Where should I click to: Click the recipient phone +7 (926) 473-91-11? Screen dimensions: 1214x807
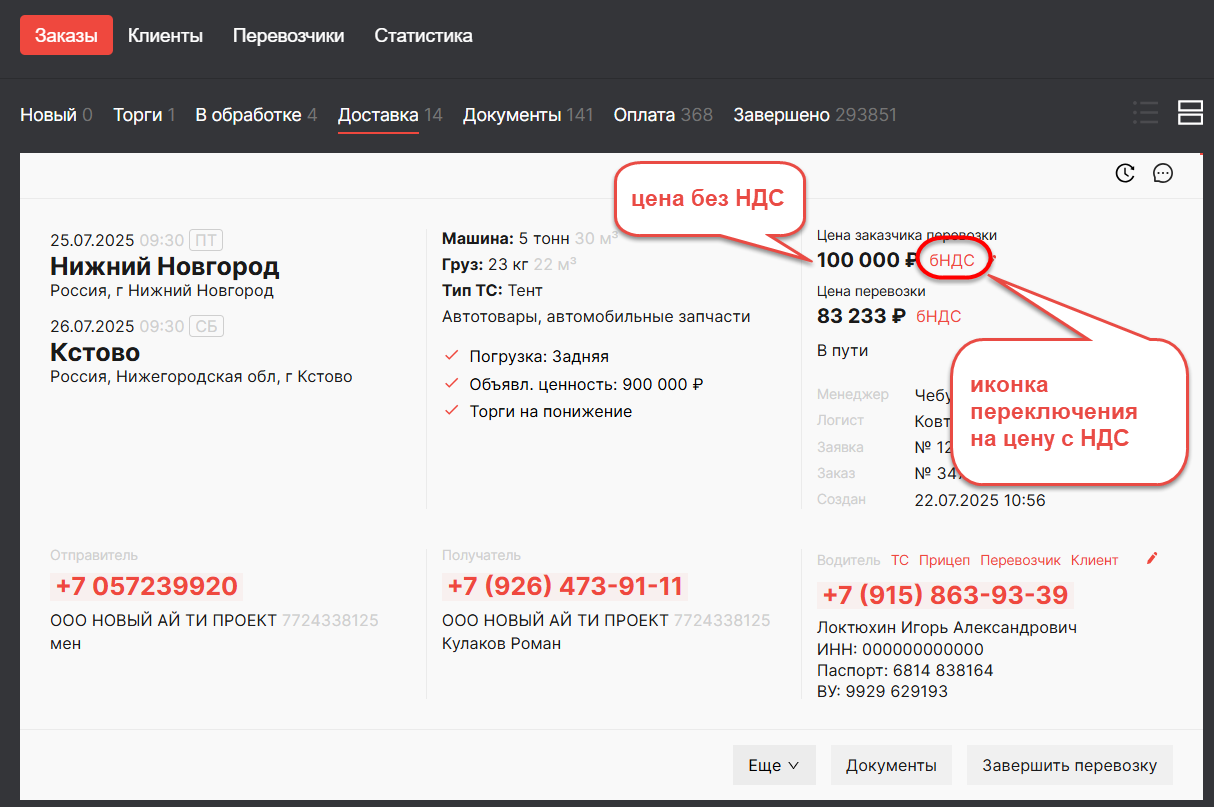click(x=565, y=586)
